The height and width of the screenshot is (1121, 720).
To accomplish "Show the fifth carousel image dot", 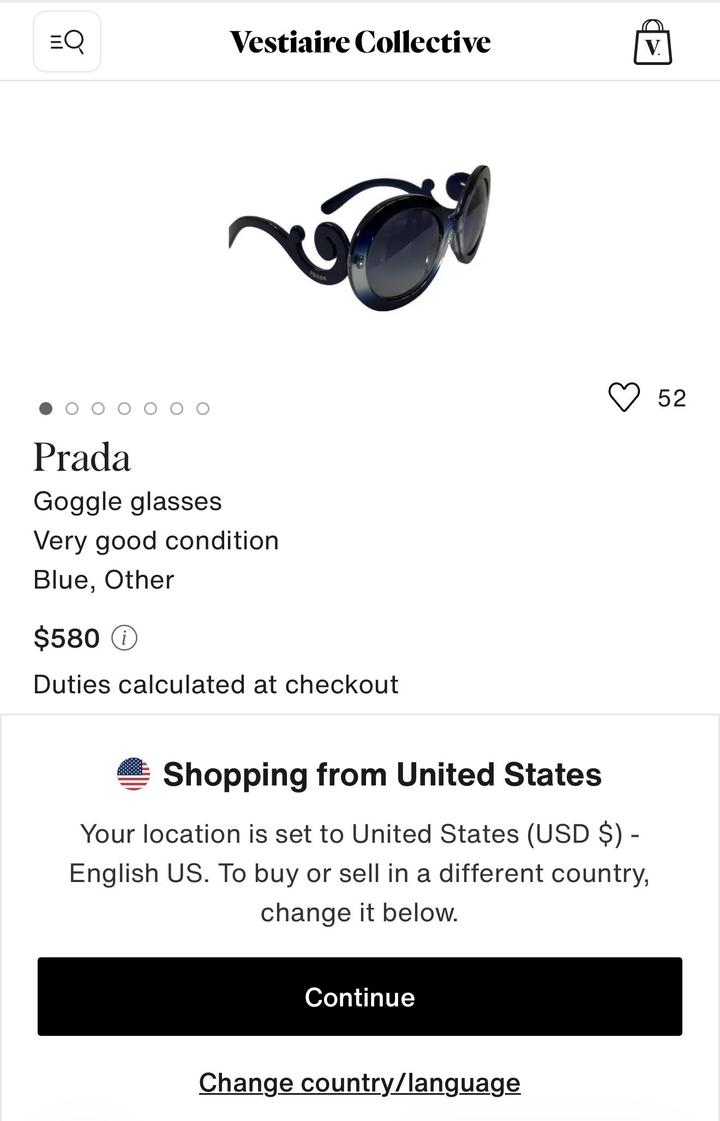I will tap(150, 408).
